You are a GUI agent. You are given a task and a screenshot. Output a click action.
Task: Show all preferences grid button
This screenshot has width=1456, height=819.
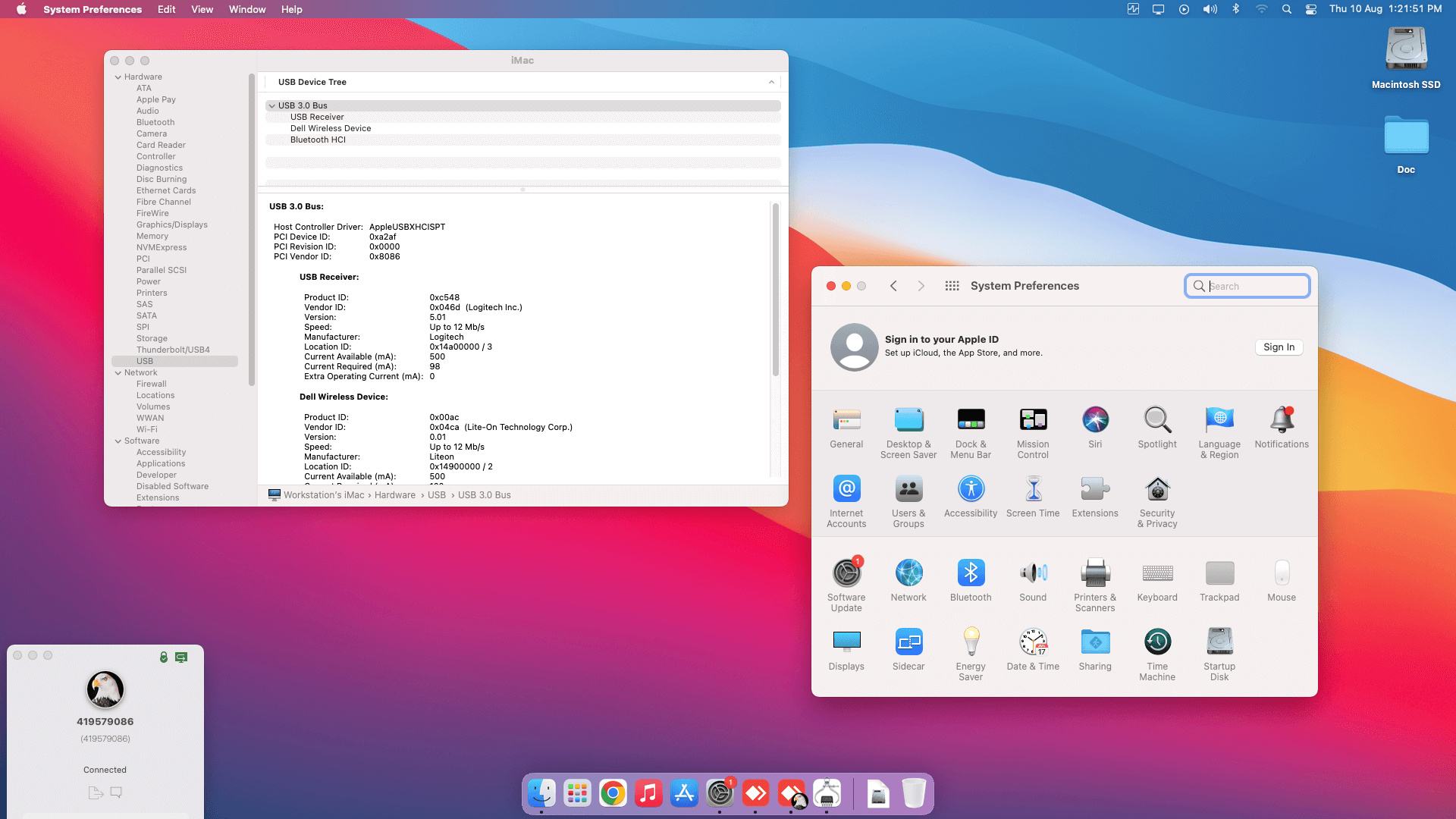coord(952,286)
